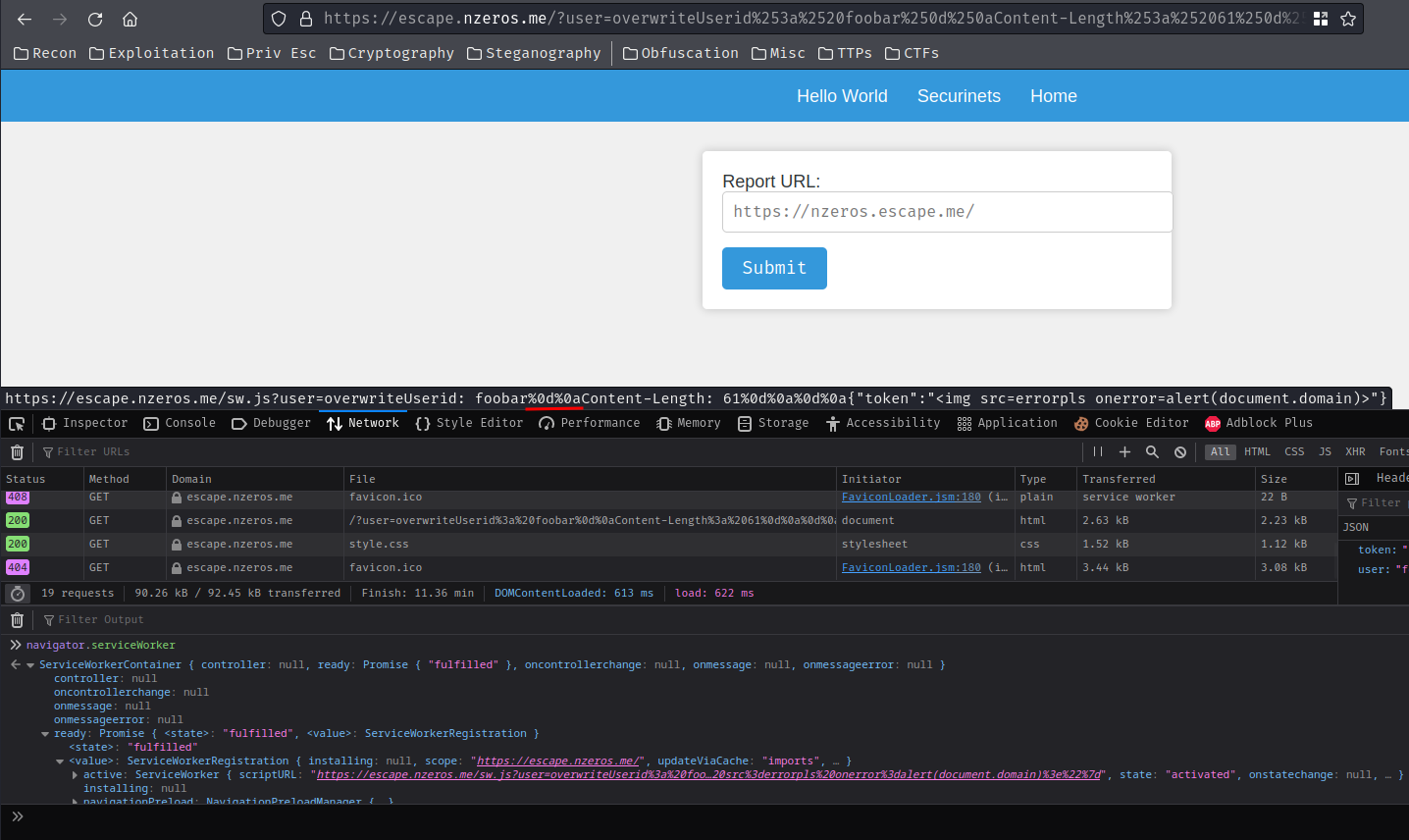This screenshot has width=1409, height=840.
Task: Toggle the JS request type filter
Action: (1325, 452)
